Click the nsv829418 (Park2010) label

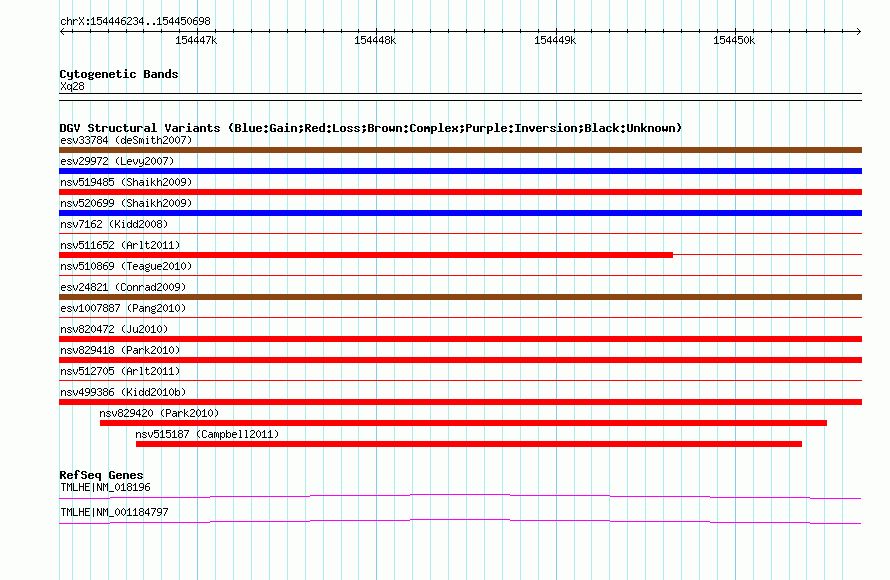(x=120, y=350)
